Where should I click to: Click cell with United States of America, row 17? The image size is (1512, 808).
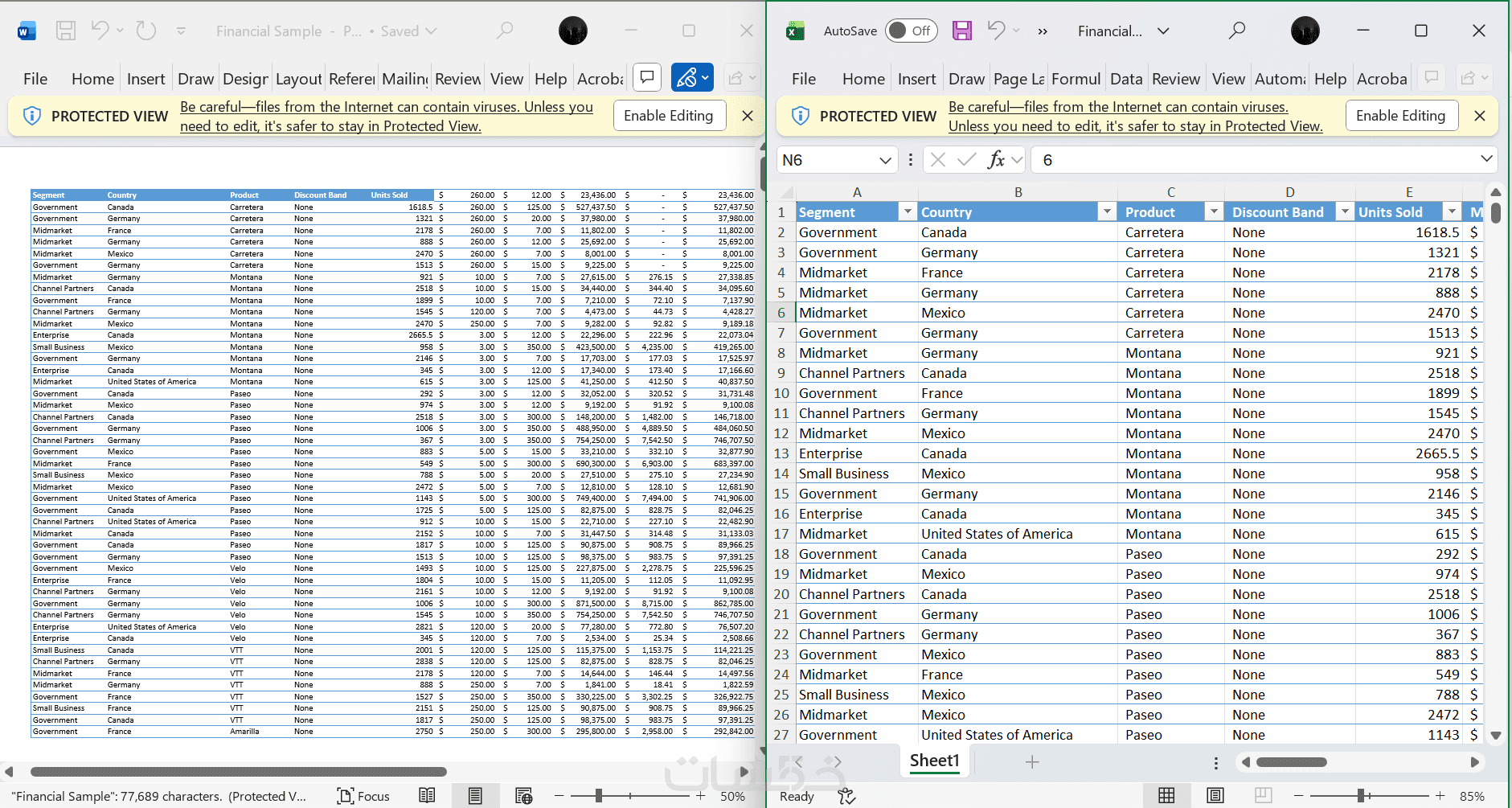click(x=1017, y=534)
